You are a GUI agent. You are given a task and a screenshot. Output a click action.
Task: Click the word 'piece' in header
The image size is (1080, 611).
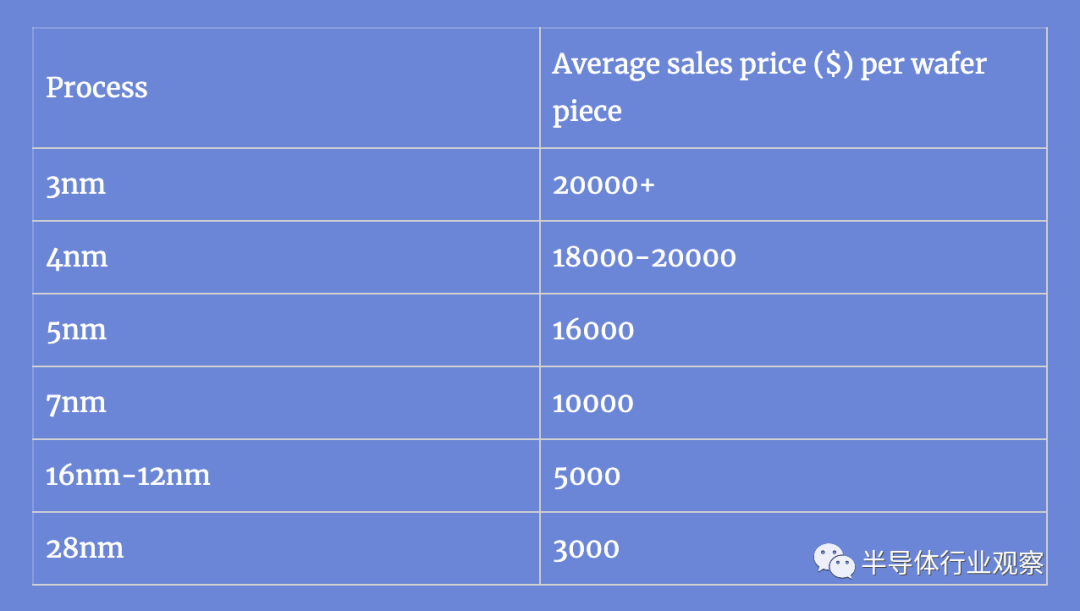tap(587, 112)
